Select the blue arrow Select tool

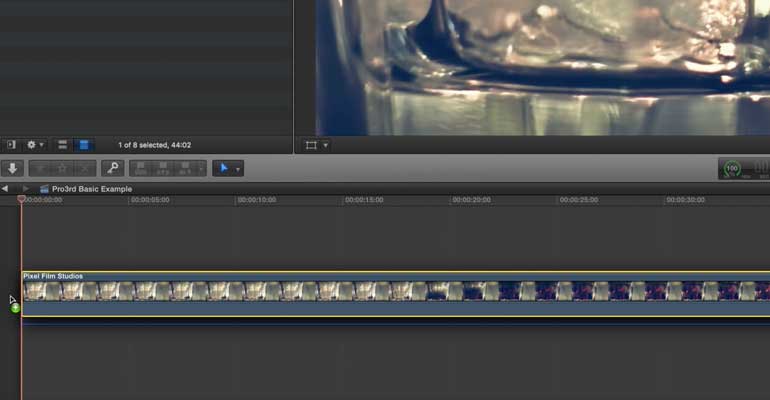click(x=223, y=168)
